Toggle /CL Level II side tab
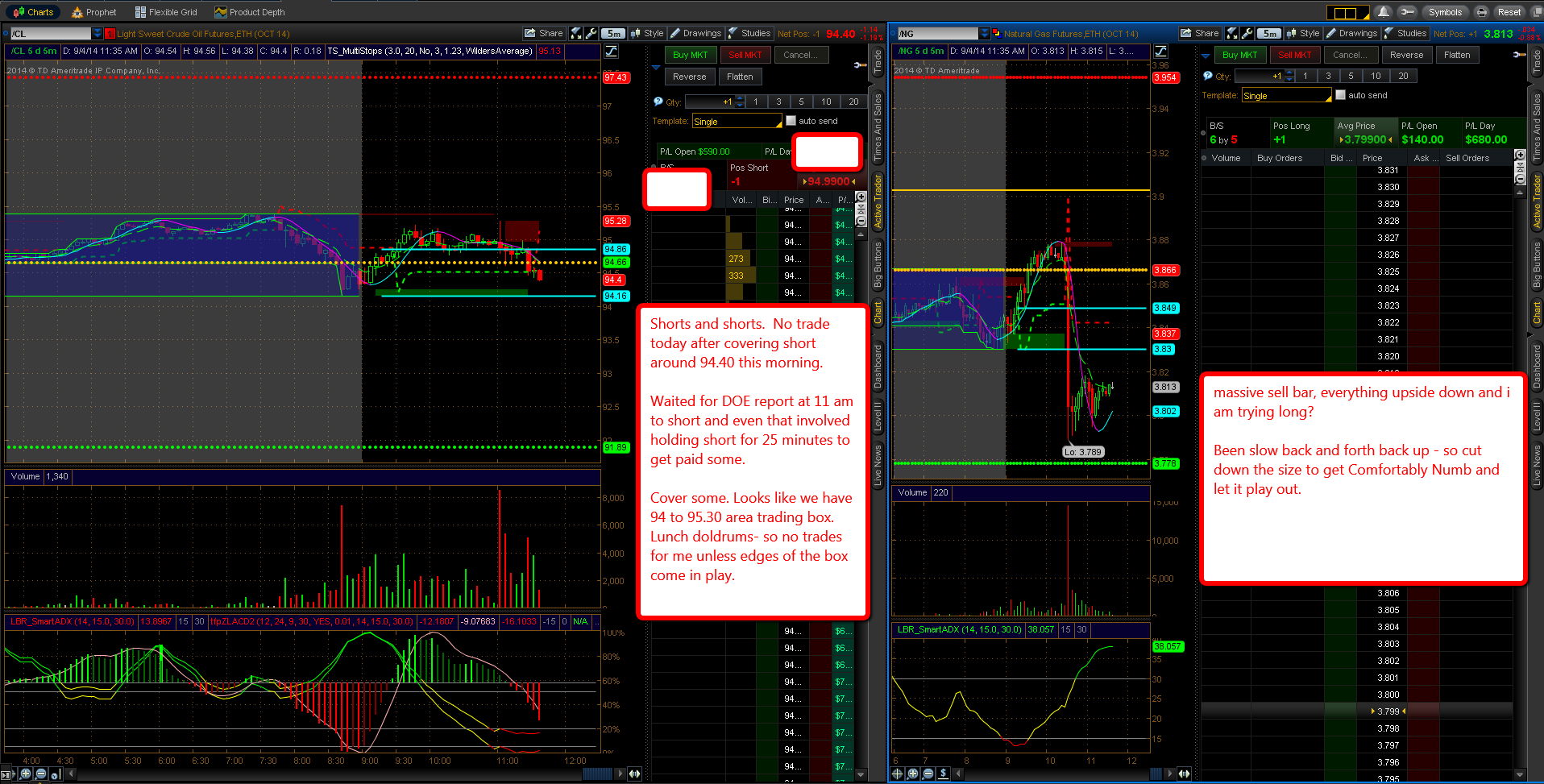 click(878, 416)
